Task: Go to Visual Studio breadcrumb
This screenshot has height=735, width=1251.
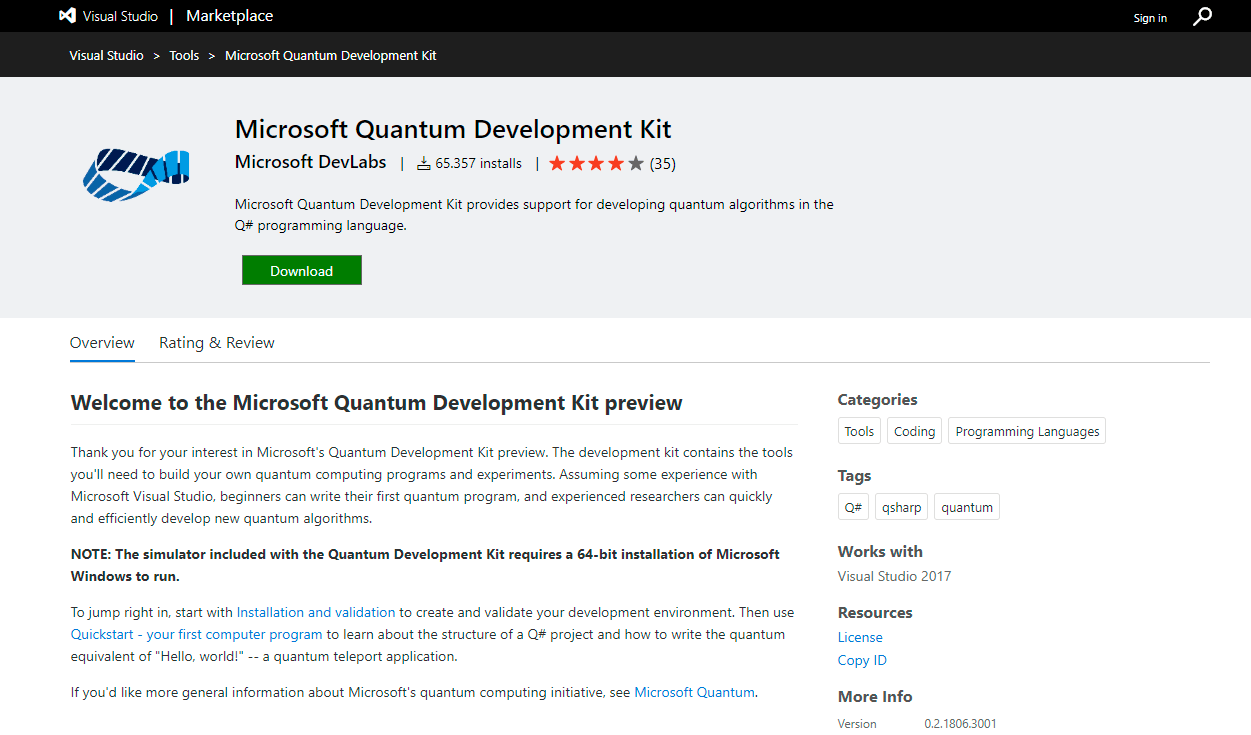Action: pyautogui.click(x=107, y=55)
